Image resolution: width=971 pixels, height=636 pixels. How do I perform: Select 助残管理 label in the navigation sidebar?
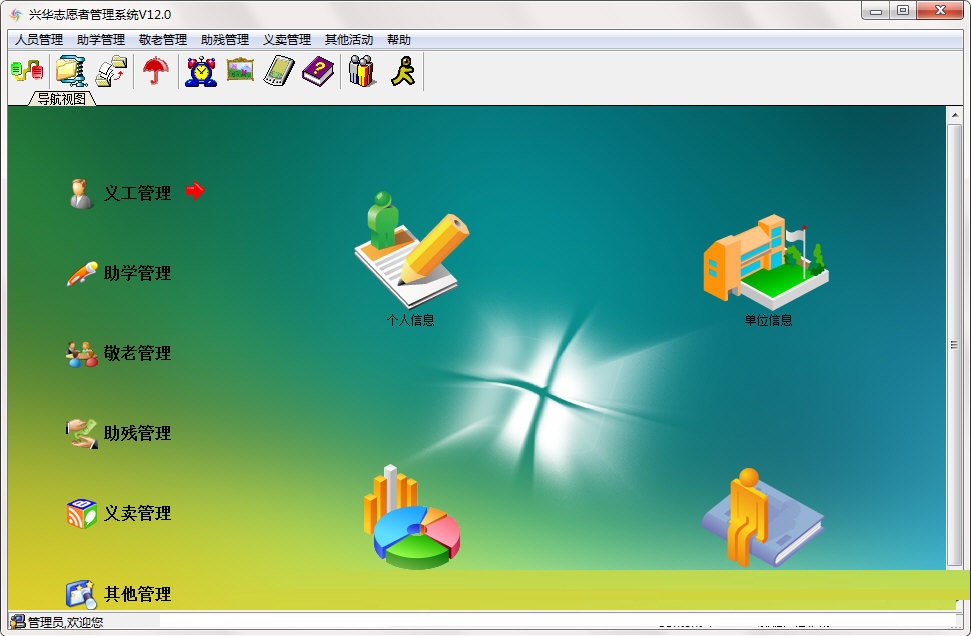coord(137,433)
